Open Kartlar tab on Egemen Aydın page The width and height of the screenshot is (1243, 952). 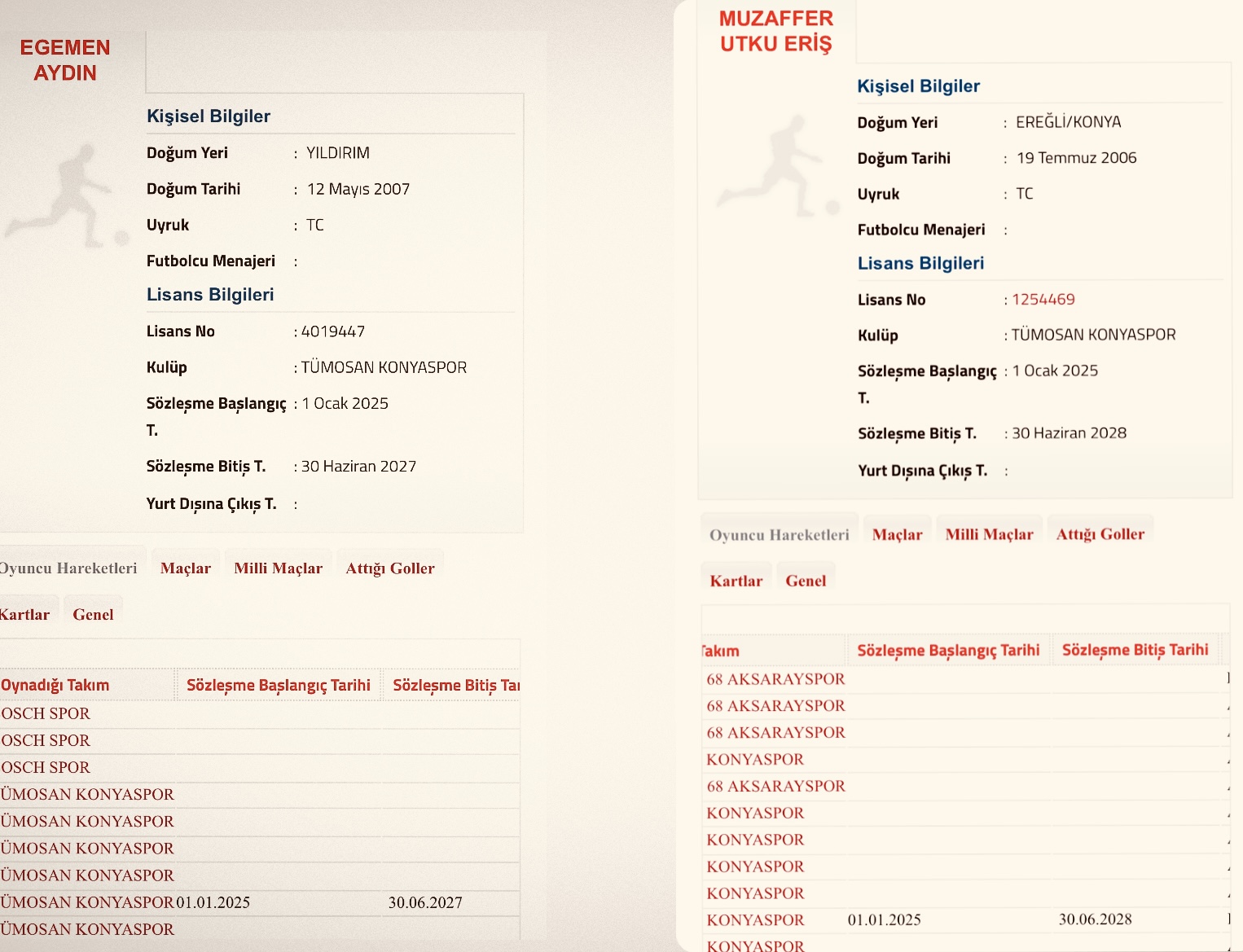point(25,615)
